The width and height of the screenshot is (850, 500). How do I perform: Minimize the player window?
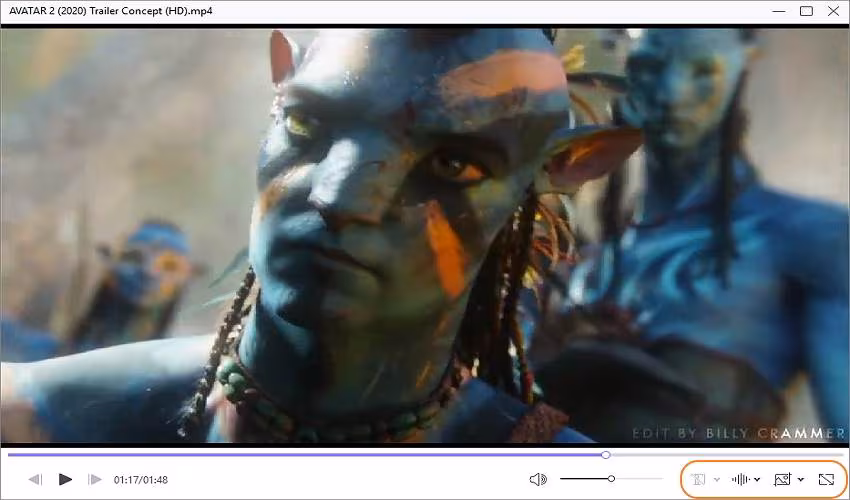pyautogui.click(x=779, y=11)
